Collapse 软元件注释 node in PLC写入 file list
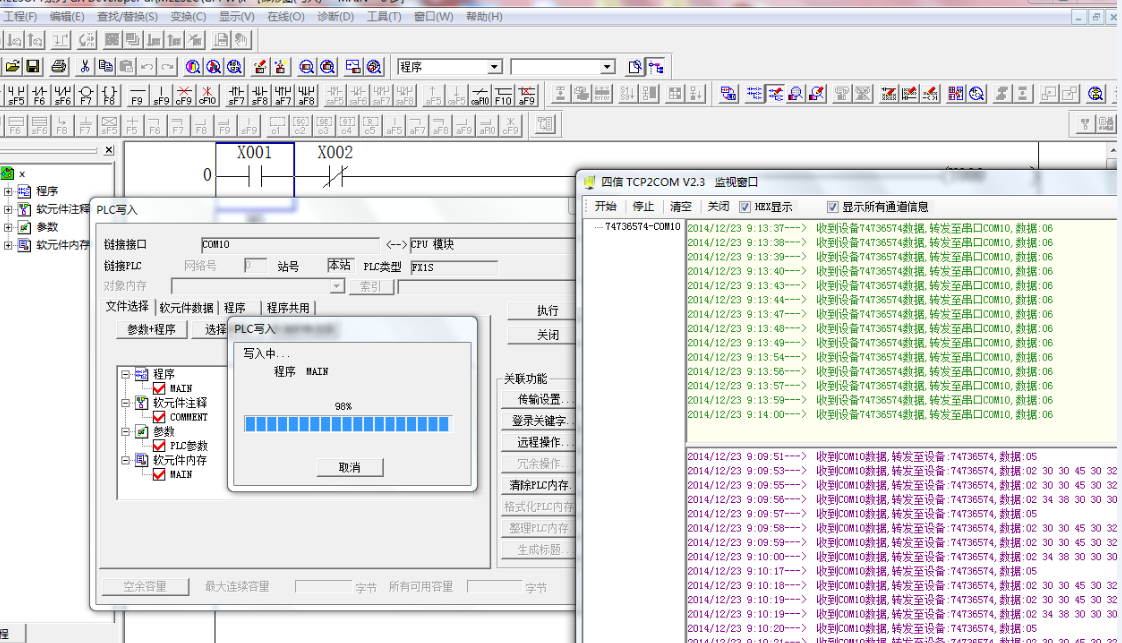1122x643 pixels. tap(125, 403)
